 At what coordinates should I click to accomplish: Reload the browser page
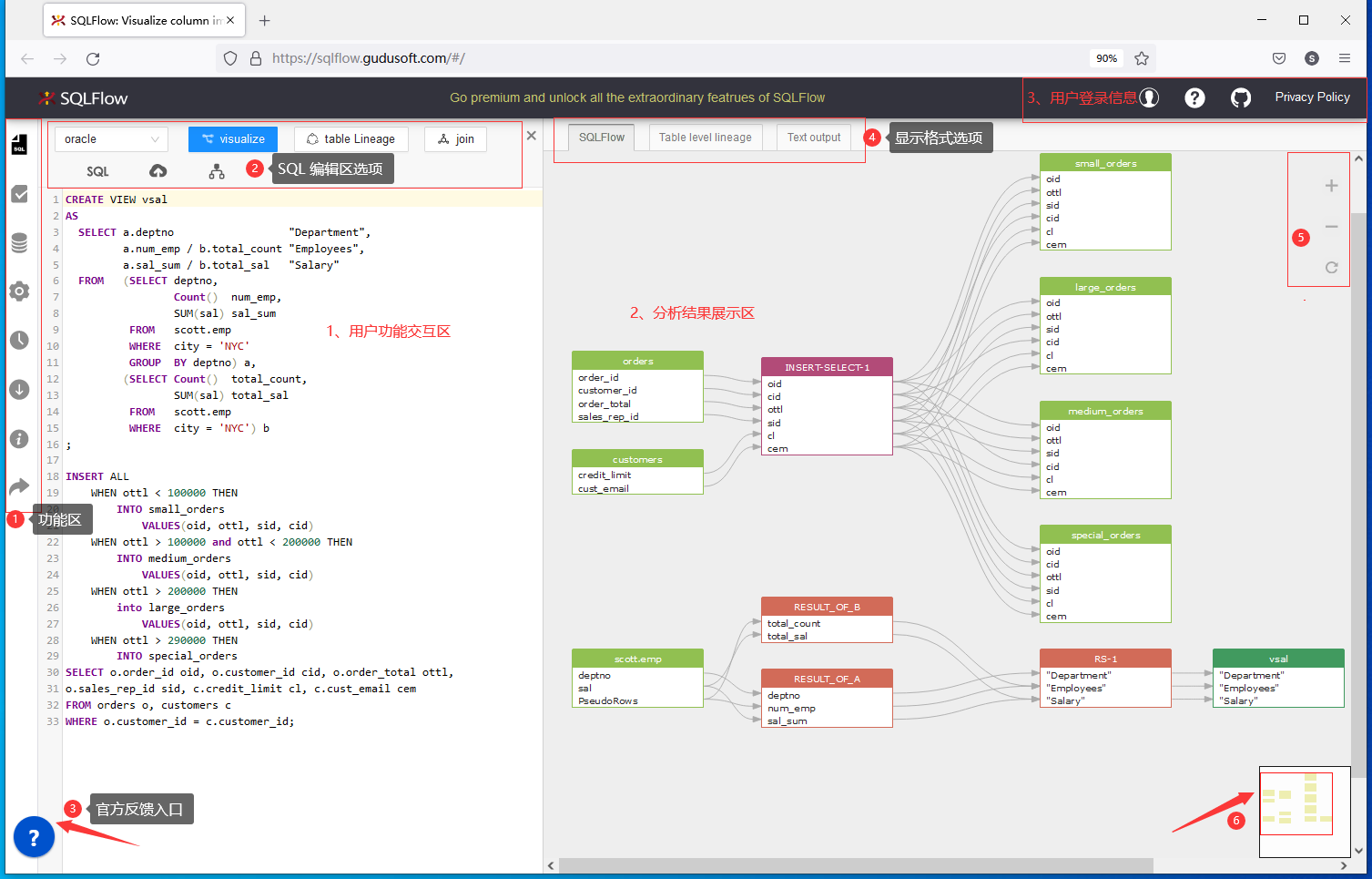click(x=93, y=58)
